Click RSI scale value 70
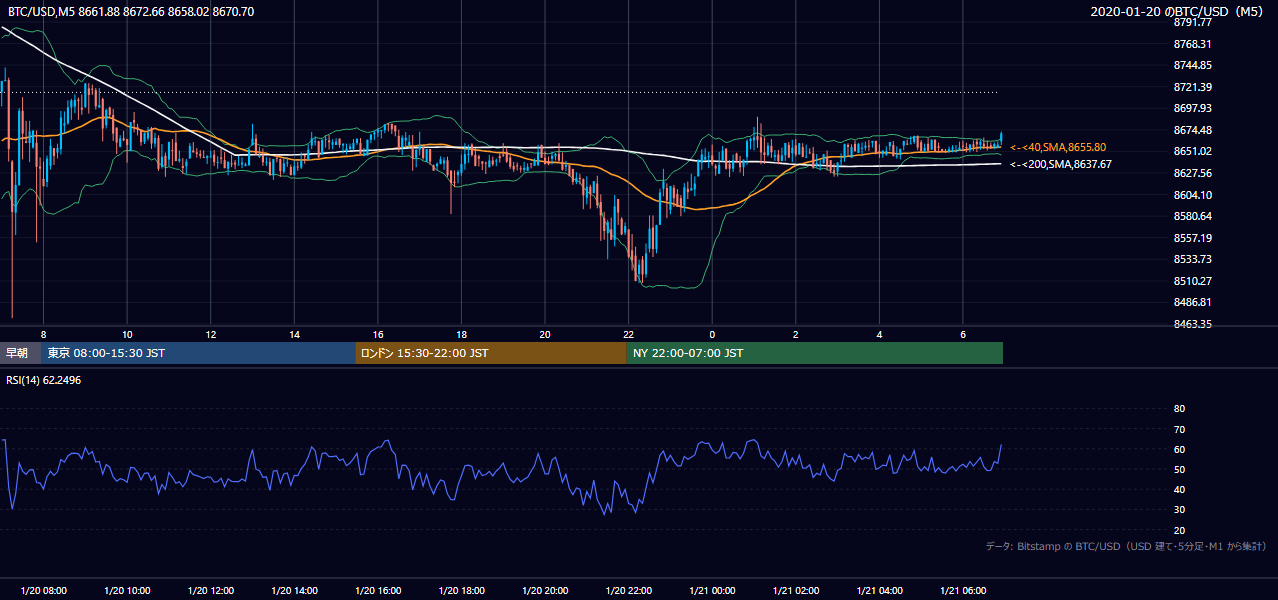1278x600 pixels. click(x=1179, y=429)
